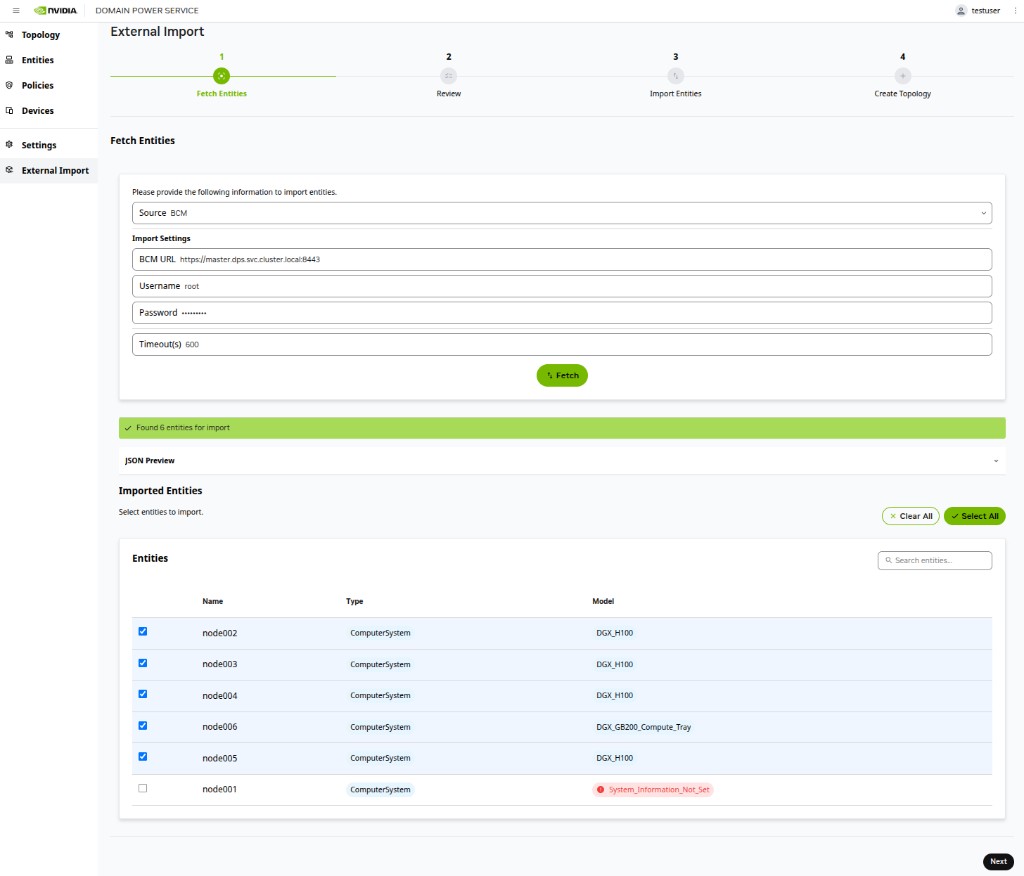Click the node006 name cell
Screen dimensions: 1024x876
[219, 727]
